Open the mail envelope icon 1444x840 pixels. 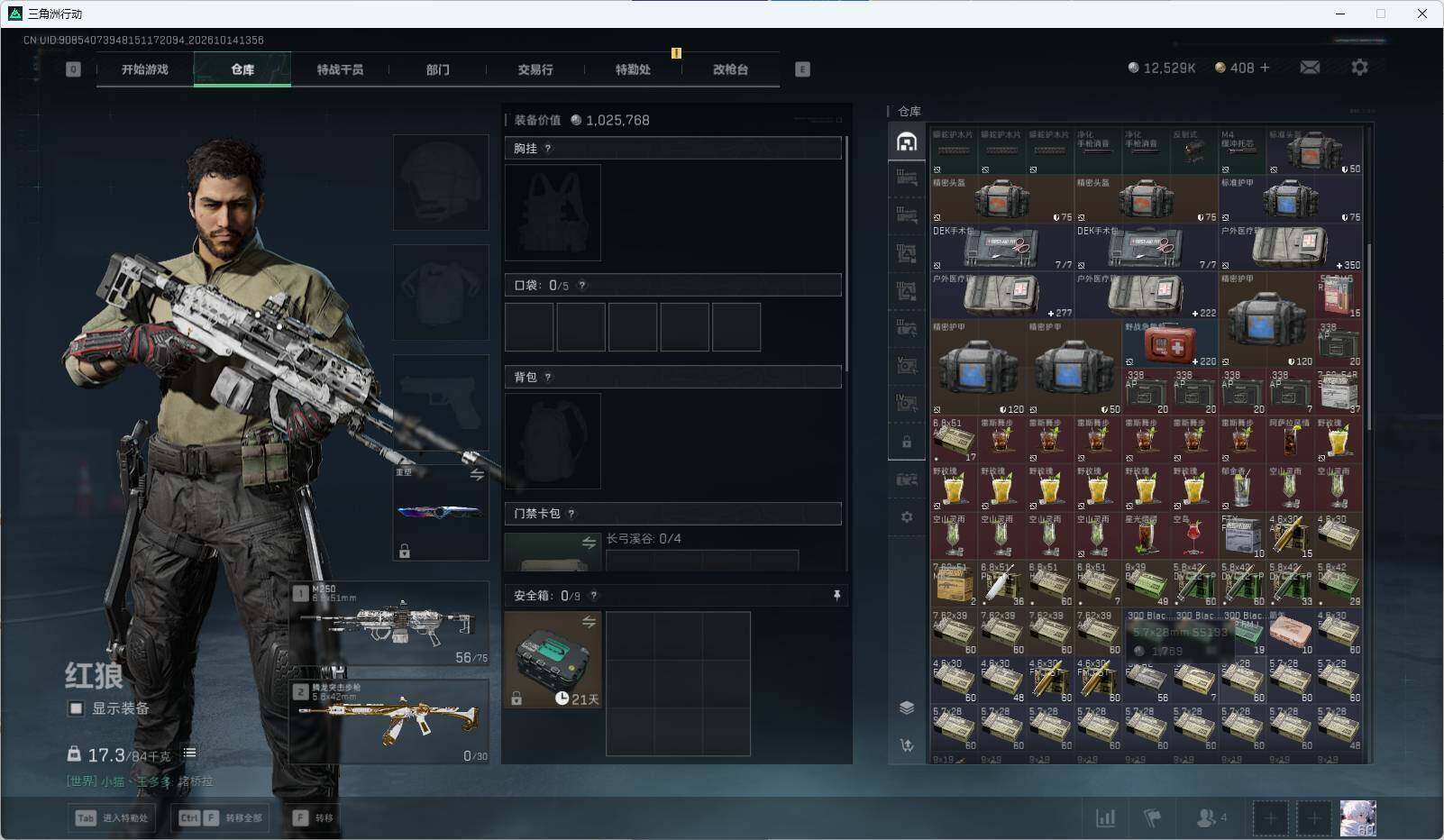pos(1310,68)
